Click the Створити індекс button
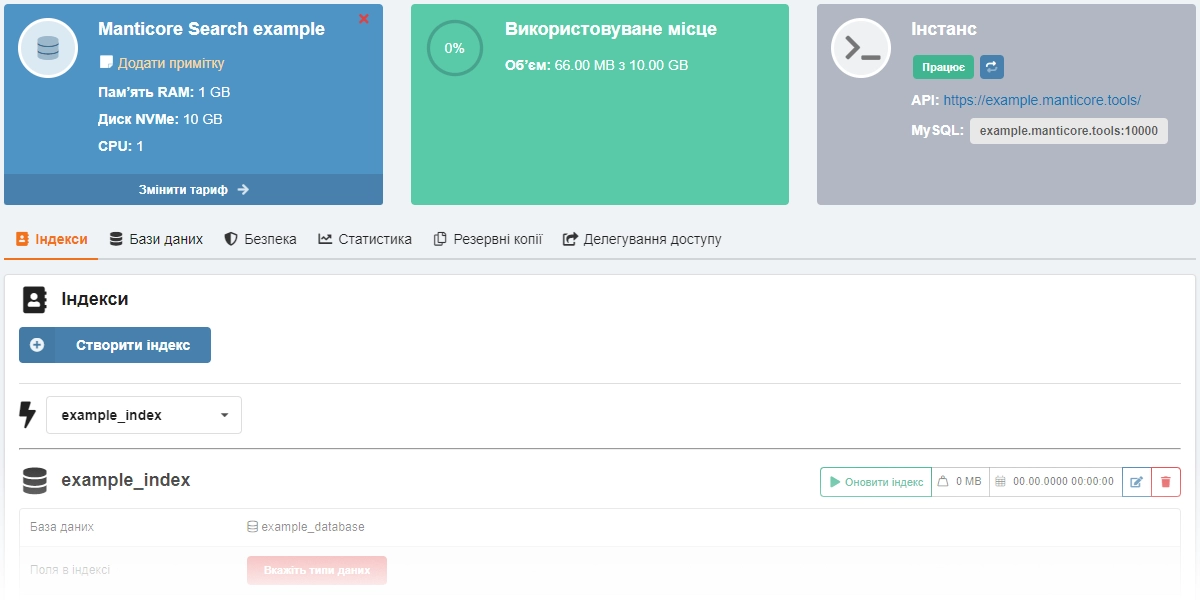This screenshot has height=600, width=1200. click(x=114, y=344)
